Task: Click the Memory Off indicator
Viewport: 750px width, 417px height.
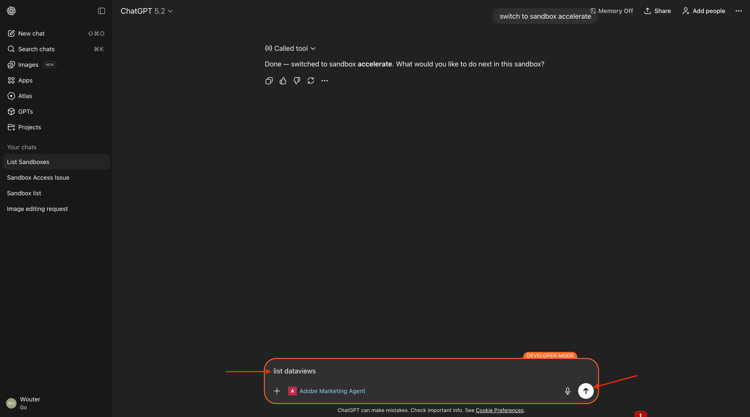Action: pyautogui.click(x=611, y=11)
